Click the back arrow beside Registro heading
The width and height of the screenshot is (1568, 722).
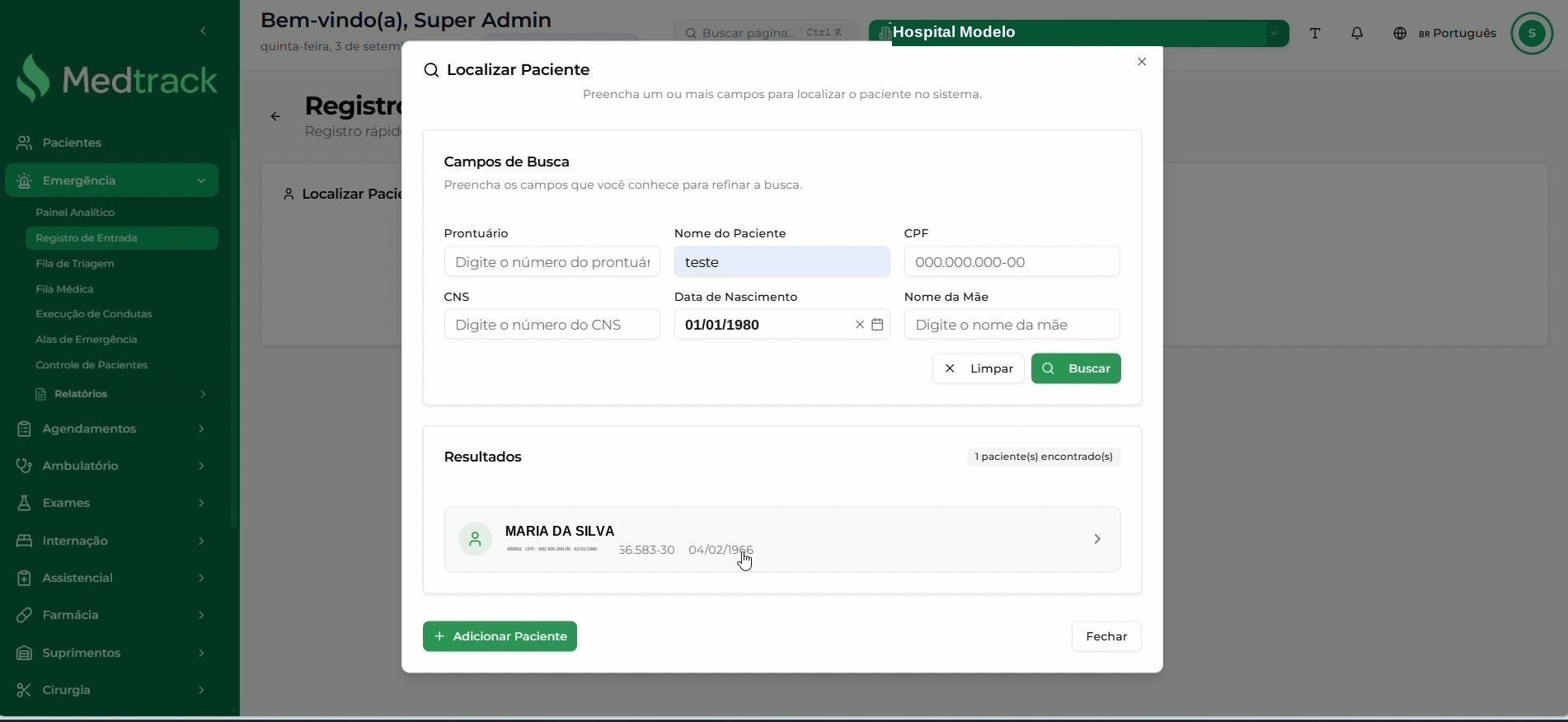point(275,116)
